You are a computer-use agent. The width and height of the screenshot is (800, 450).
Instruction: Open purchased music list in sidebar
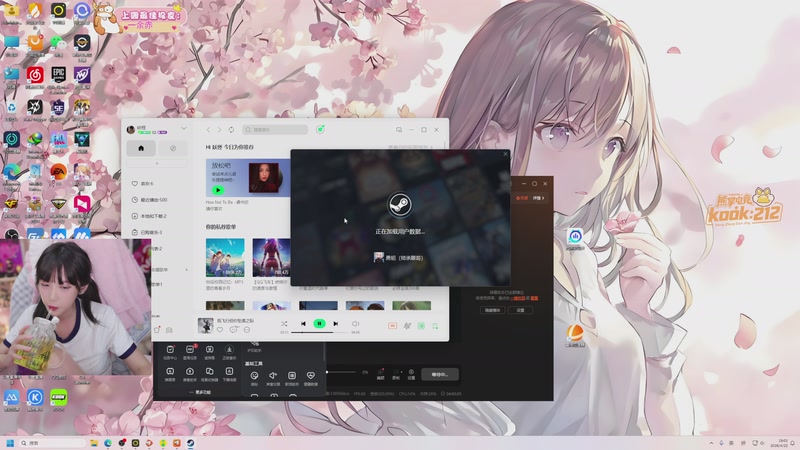coord(147,232)
